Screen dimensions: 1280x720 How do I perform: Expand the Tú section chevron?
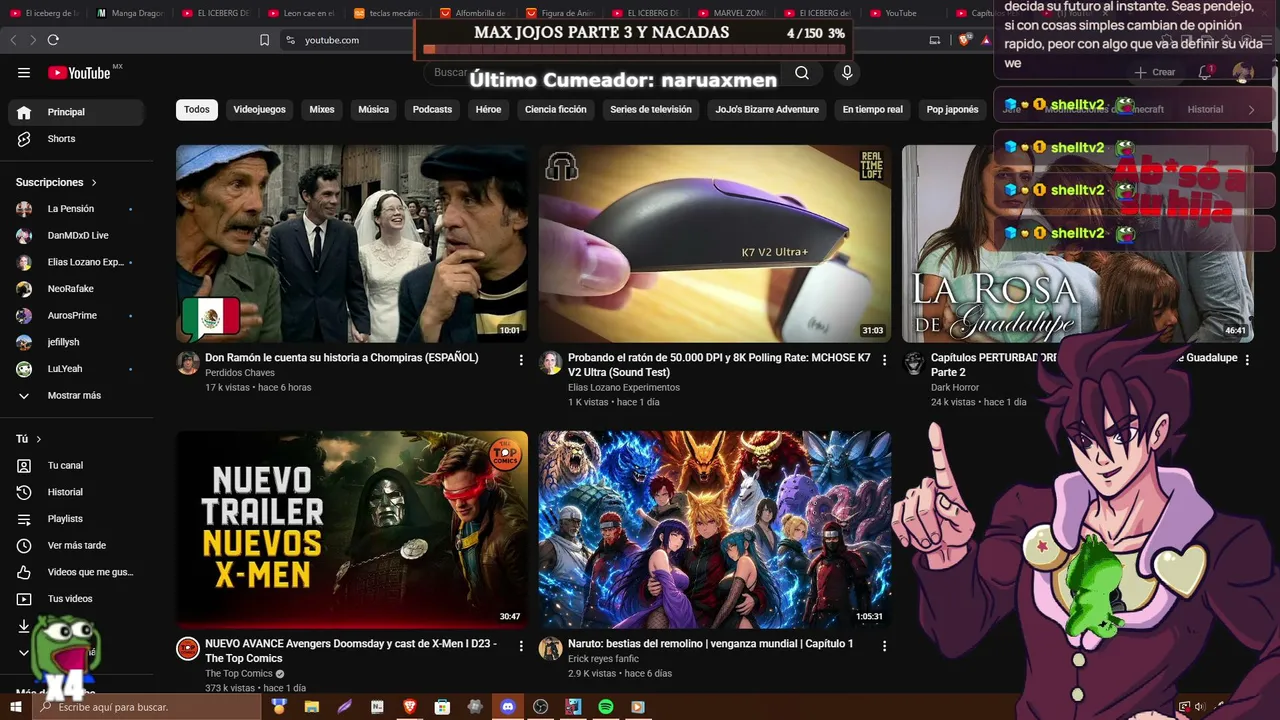click(39, 439)
